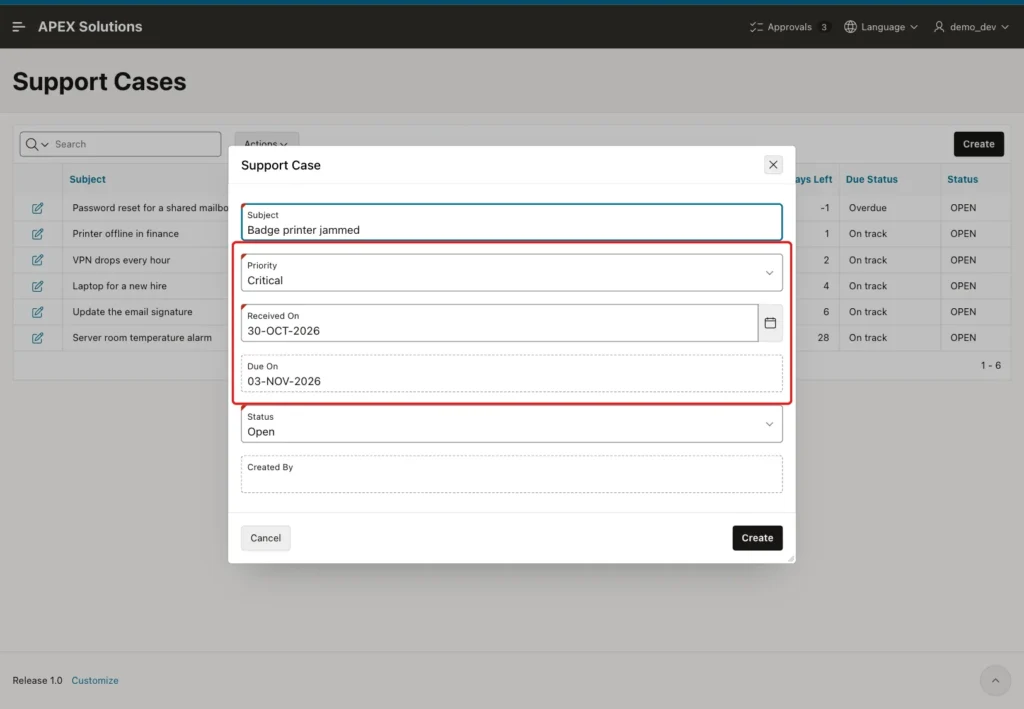Open the Approvals list icon

pos(756,27)
